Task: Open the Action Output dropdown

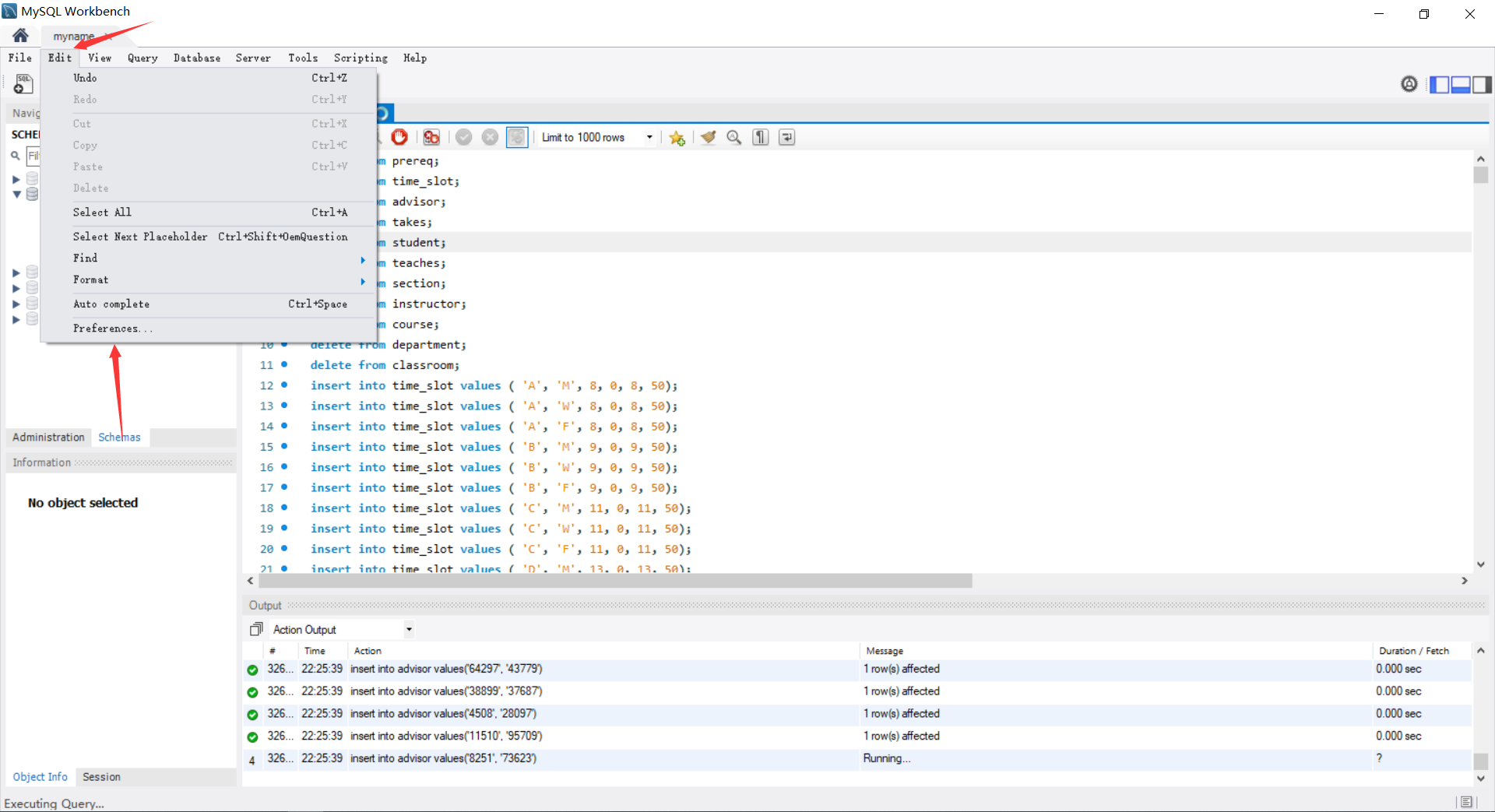Action: 408,629
